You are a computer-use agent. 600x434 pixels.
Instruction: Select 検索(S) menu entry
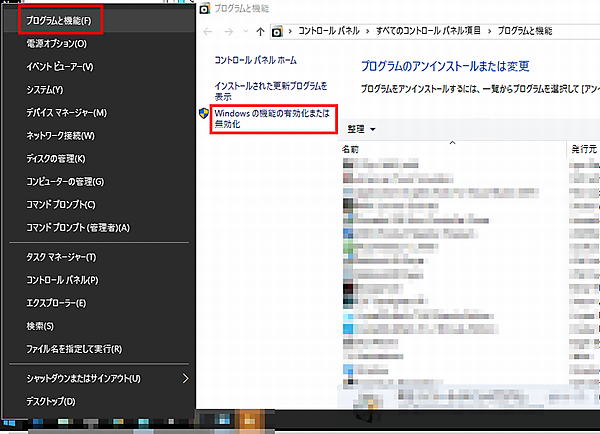pos(40,326)
